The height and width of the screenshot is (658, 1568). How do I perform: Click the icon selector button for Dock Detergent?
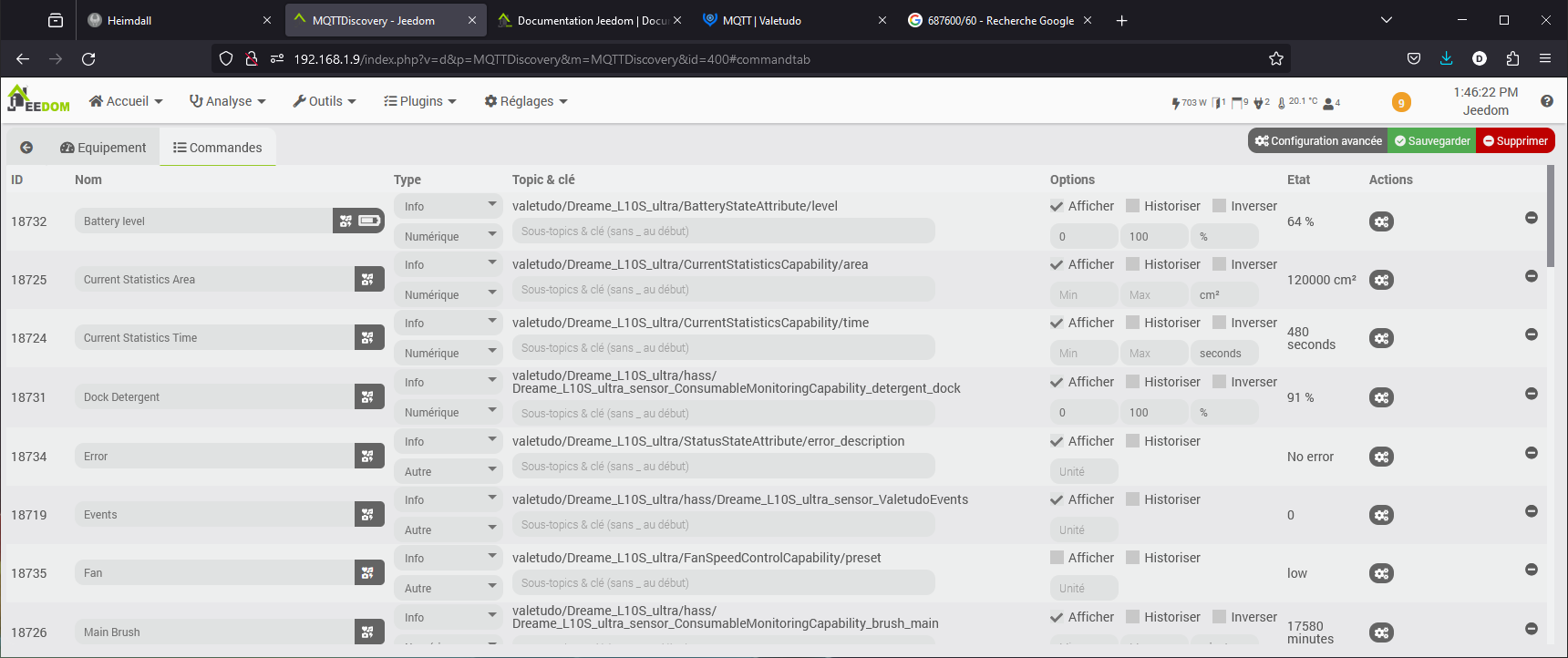tap(367, 396)
